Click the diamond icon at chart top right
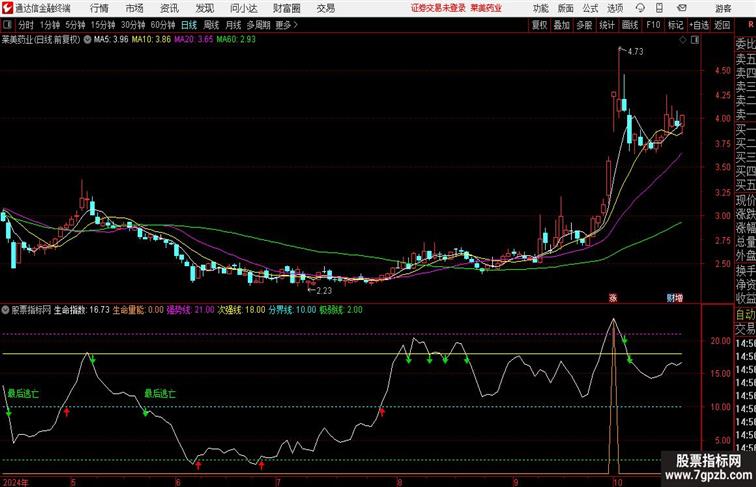Image resolution: width=756 pixels, height=487 pixels. (683, 40)
